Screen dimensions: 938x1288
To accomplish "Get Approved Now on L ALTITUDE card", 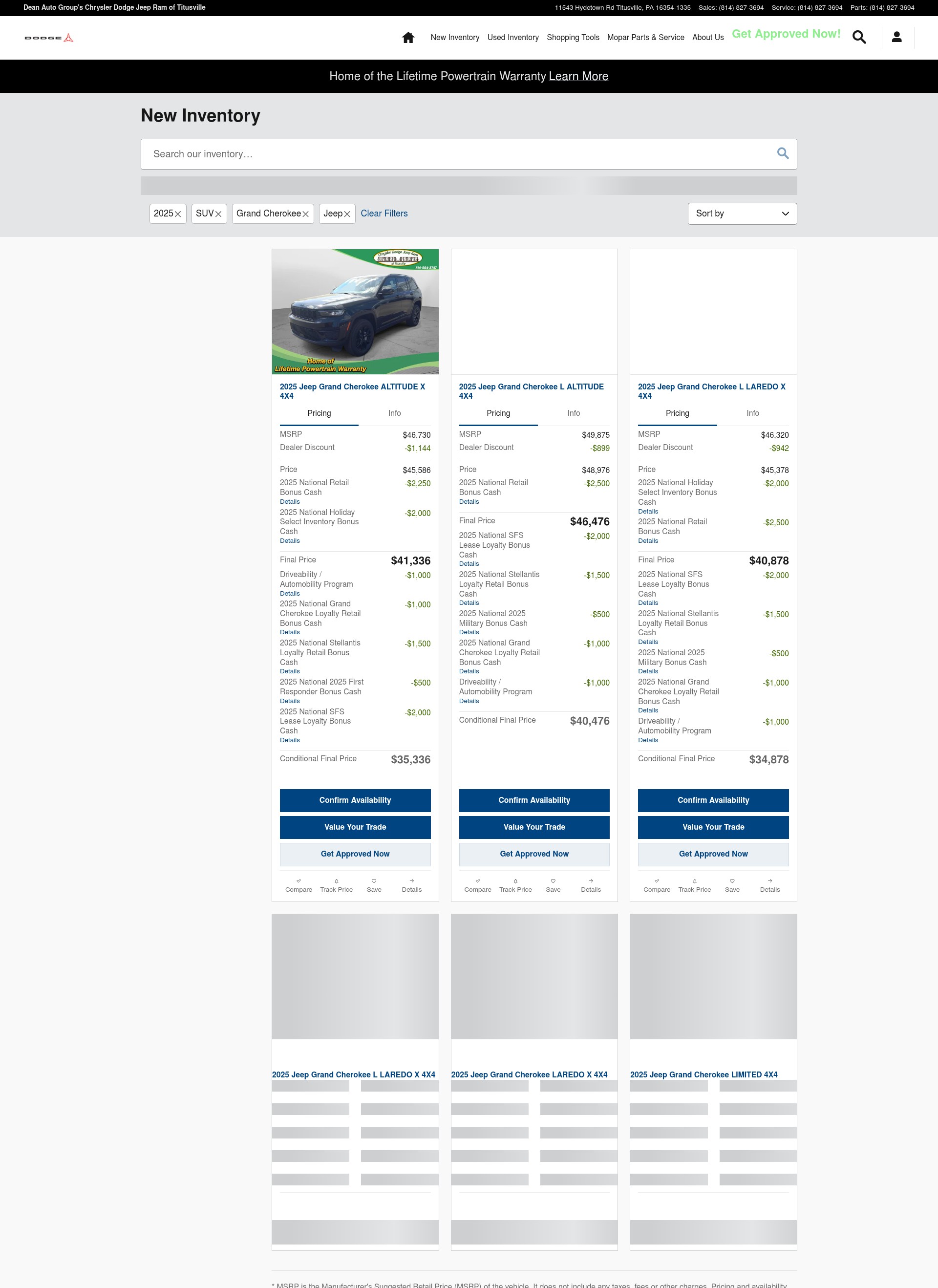I will click(x=534, y=854).
